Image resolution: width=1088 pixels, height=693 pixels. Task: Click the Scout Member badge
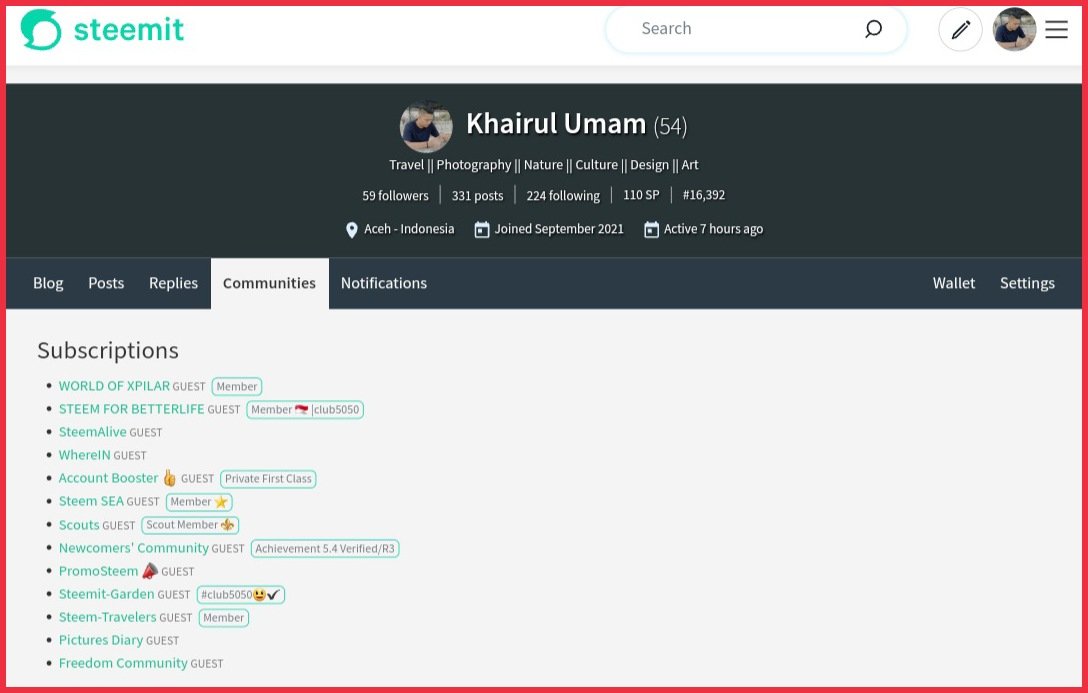click(x=190, y=525)
